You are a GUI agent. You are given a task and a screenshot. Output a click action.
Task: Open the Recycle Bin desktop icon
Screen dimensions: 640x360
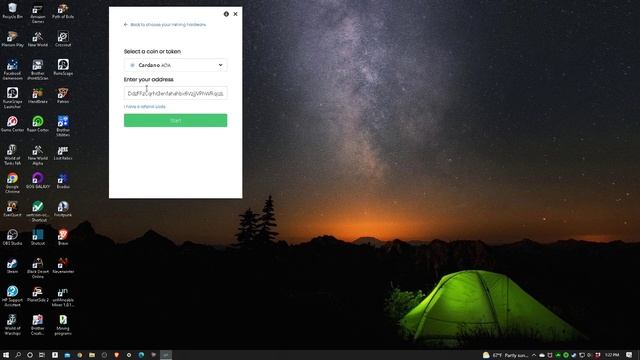pos(12,11)
